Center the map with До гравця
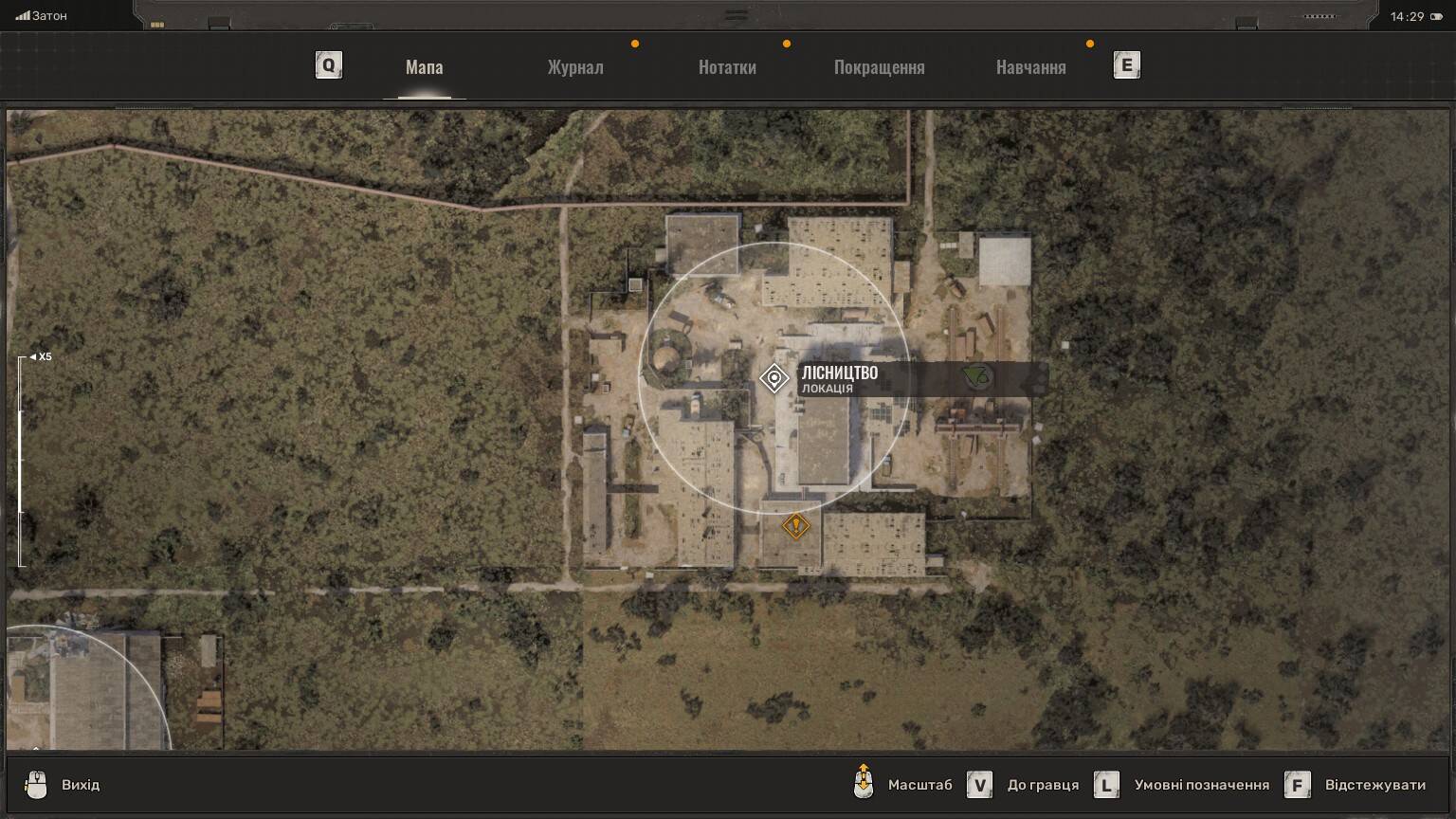 (1043, 785)
